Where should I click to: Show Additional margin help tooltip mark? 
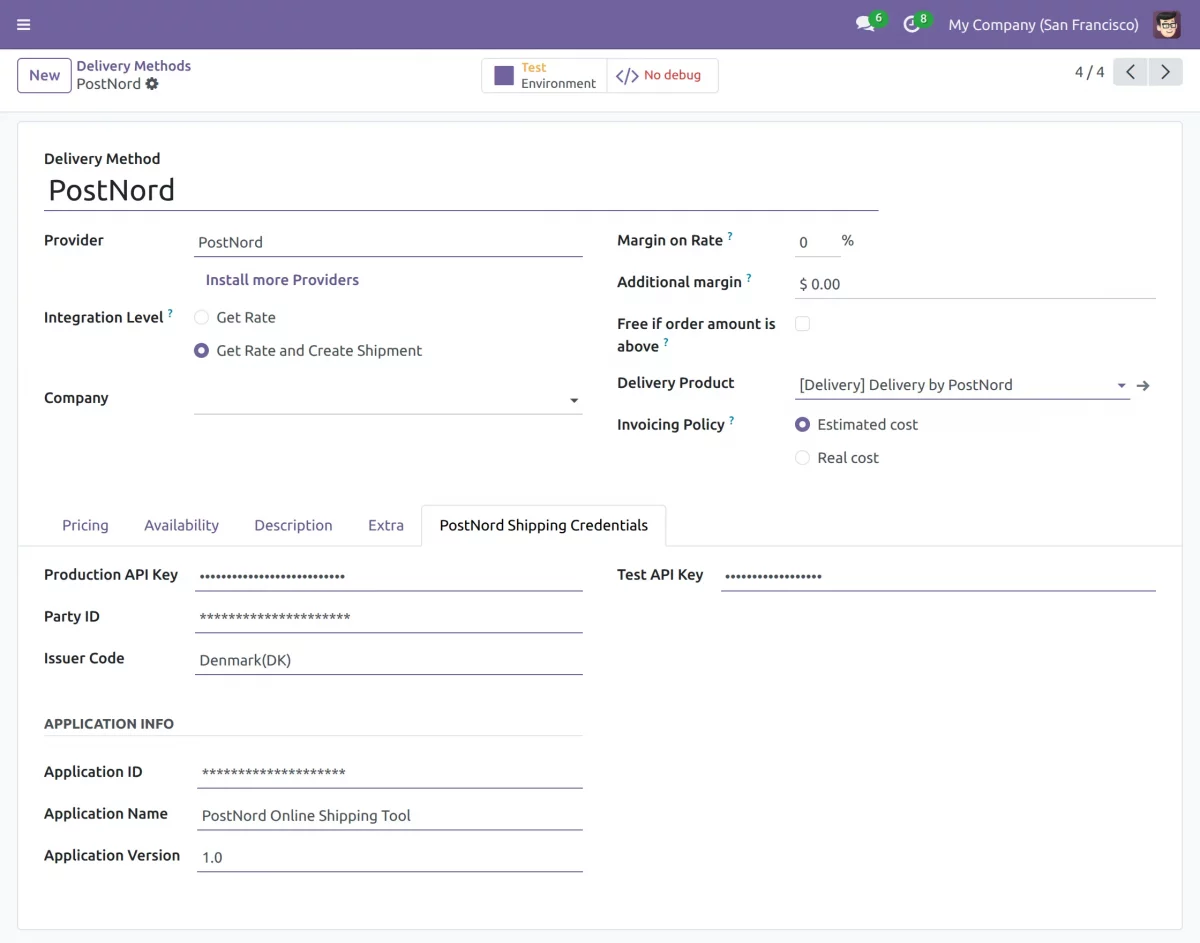749,278
